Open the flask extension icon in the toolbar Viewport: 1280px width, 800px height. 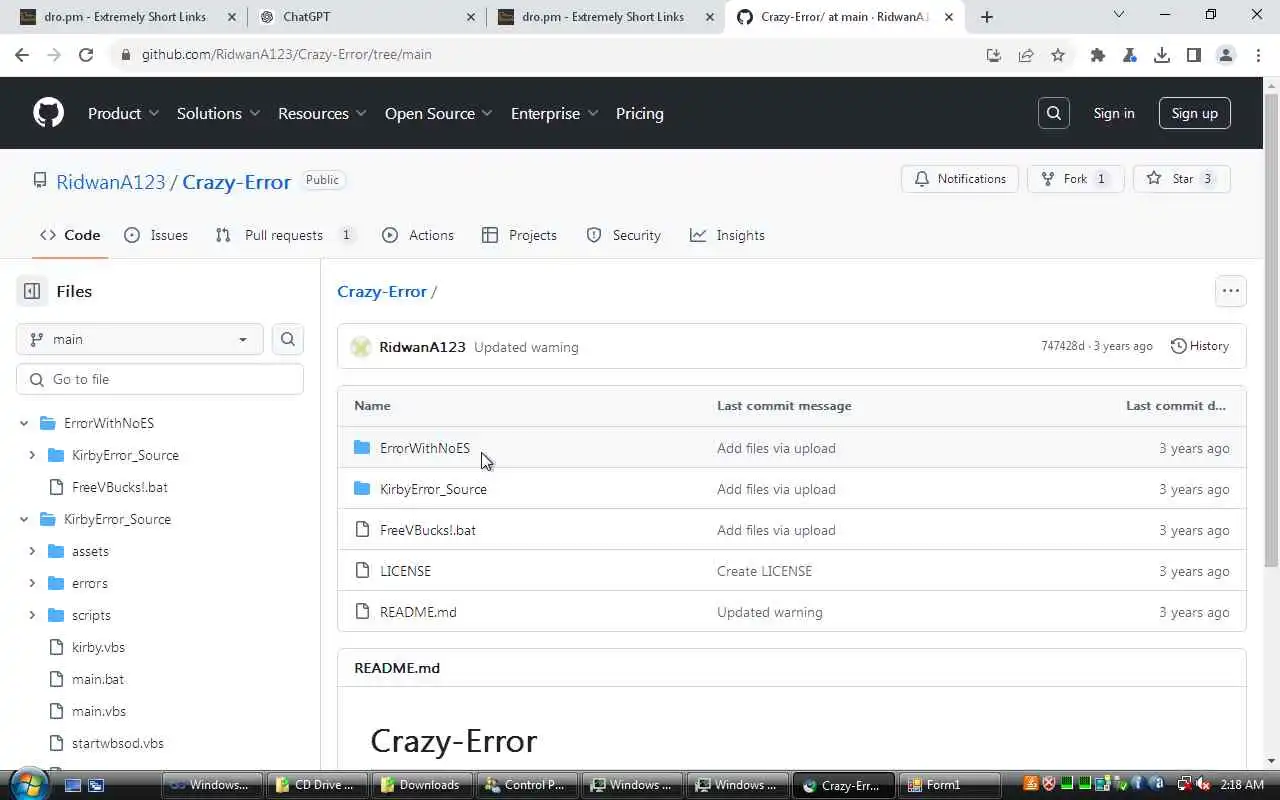click(1130, 55)
